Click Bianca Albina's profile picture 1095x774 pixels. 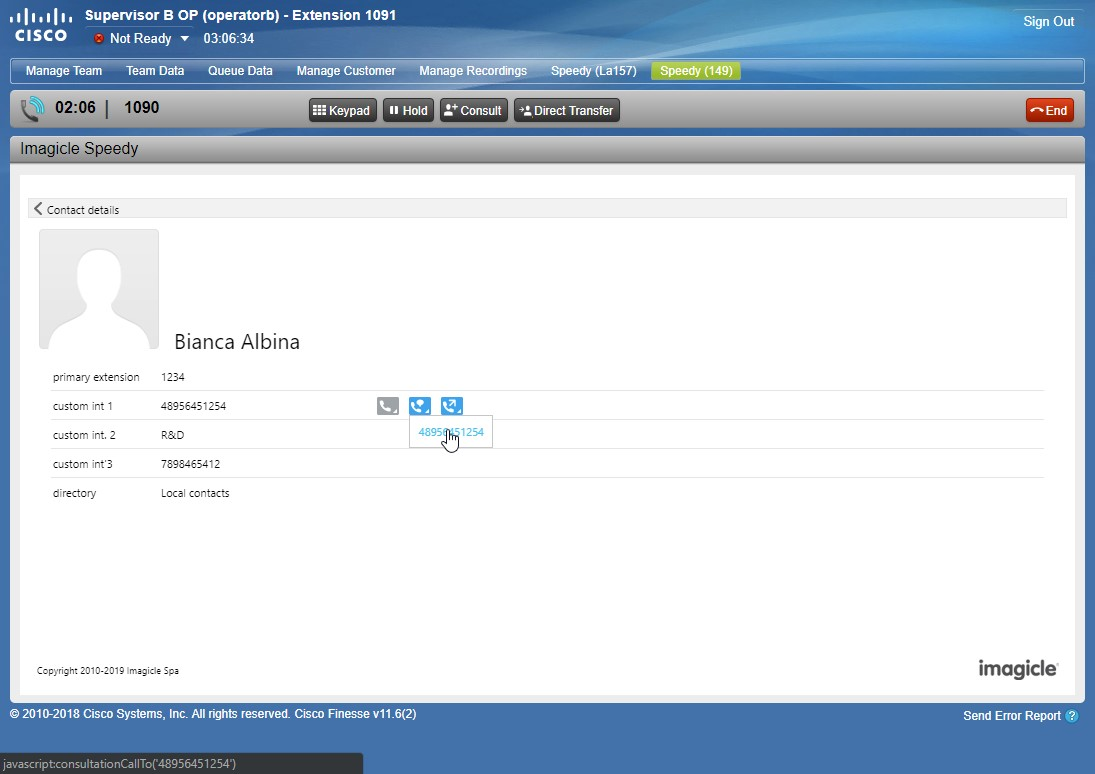point(99,289)
